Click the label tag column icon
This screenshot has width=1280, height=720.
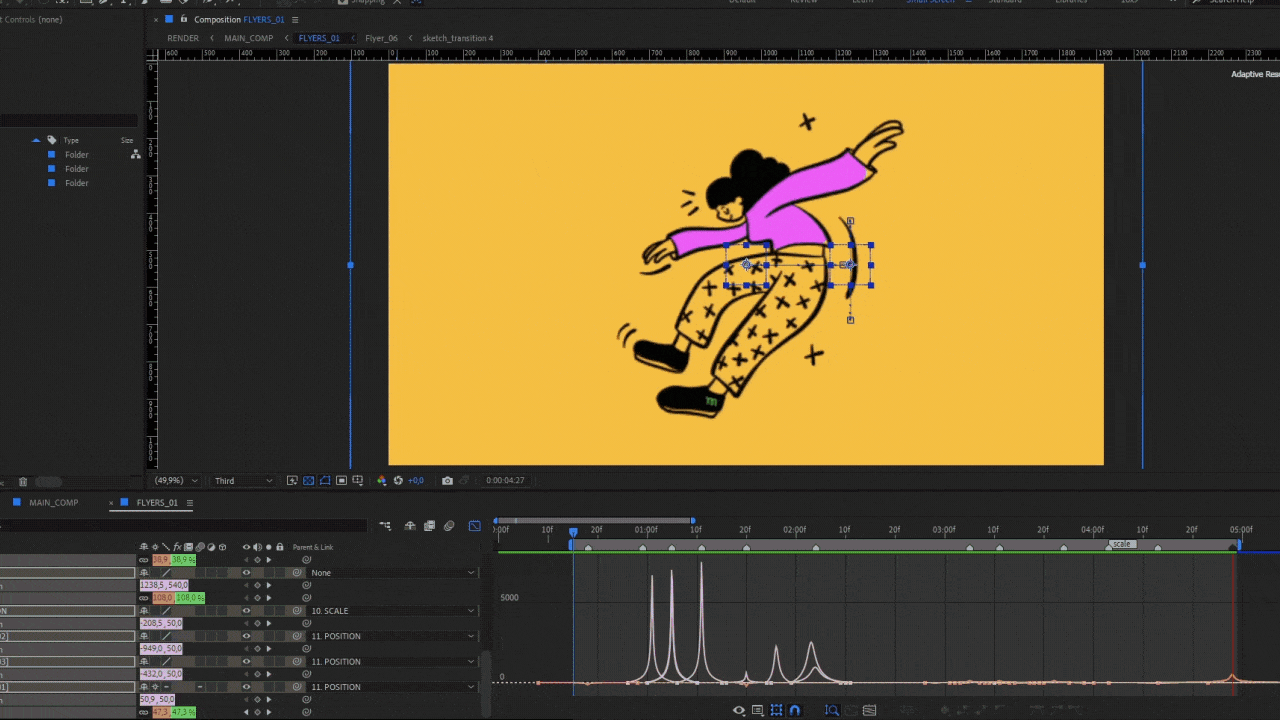click(x=52, y=140)
